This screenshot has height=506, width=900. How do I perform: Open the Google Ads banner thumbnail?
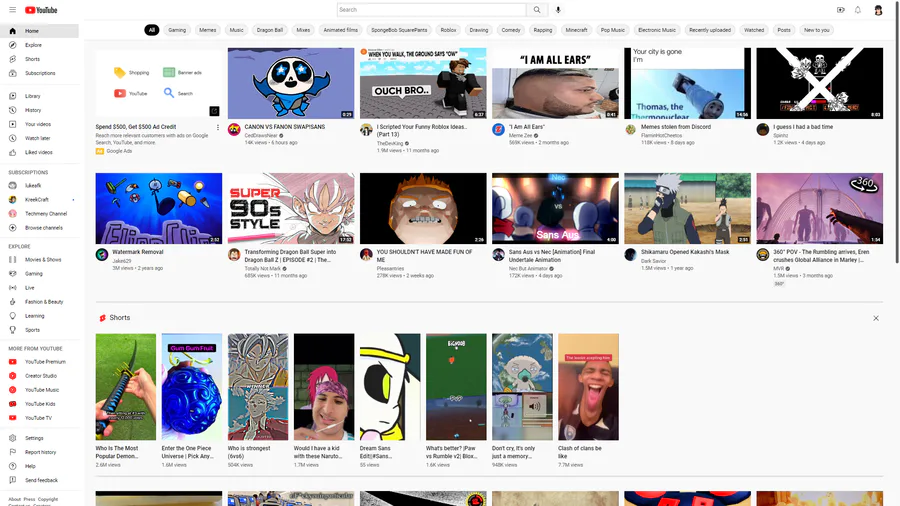point(159,83)
